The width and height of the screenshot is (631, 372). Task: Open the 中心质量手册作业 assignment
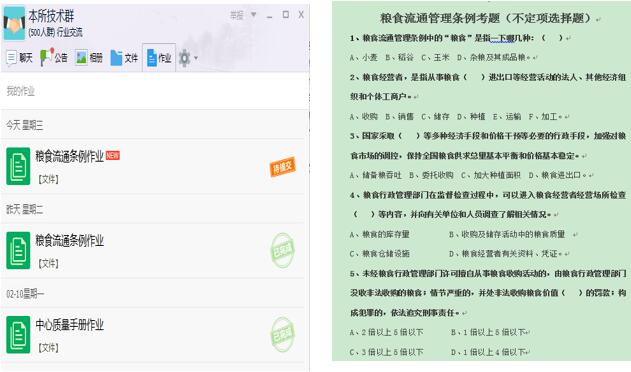(x=70, y=324)
